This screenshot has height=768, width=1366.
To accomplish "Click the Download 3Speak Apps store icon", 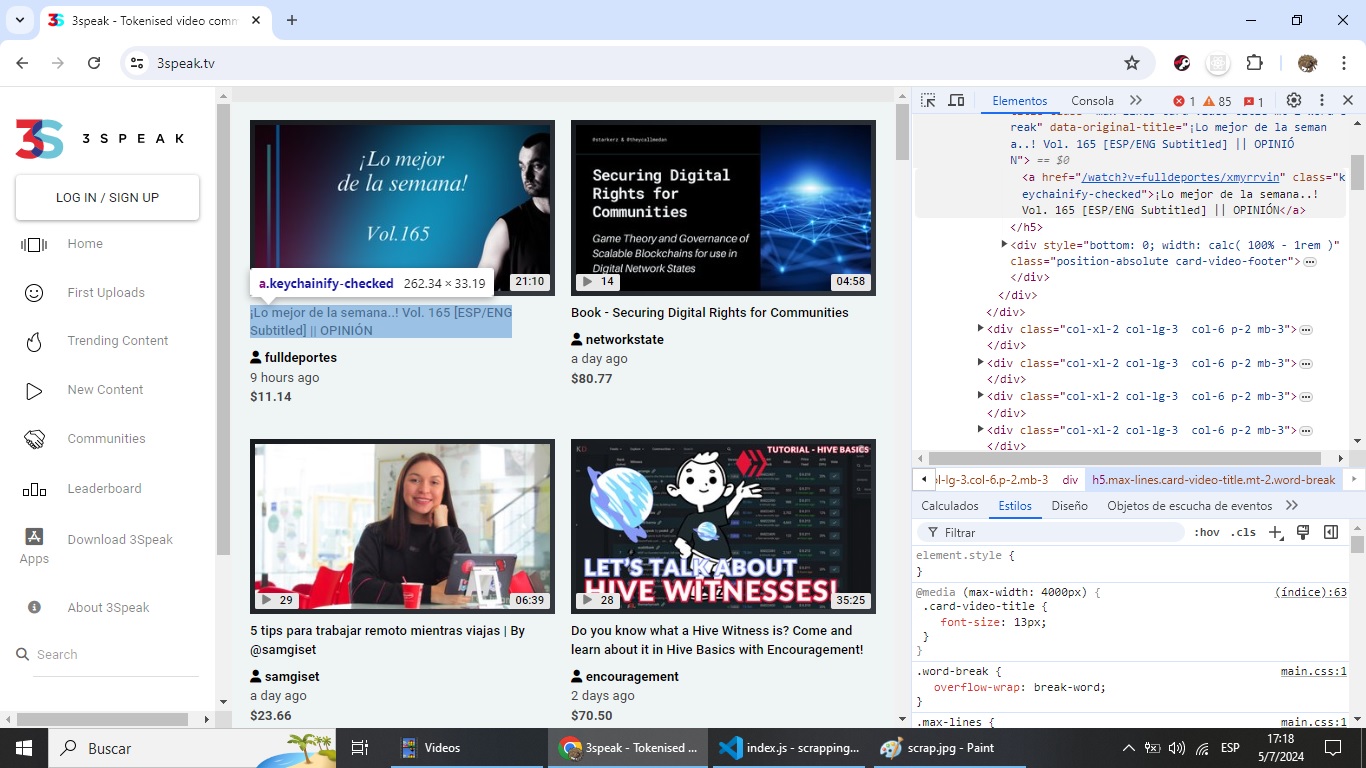I will (34, 536).
